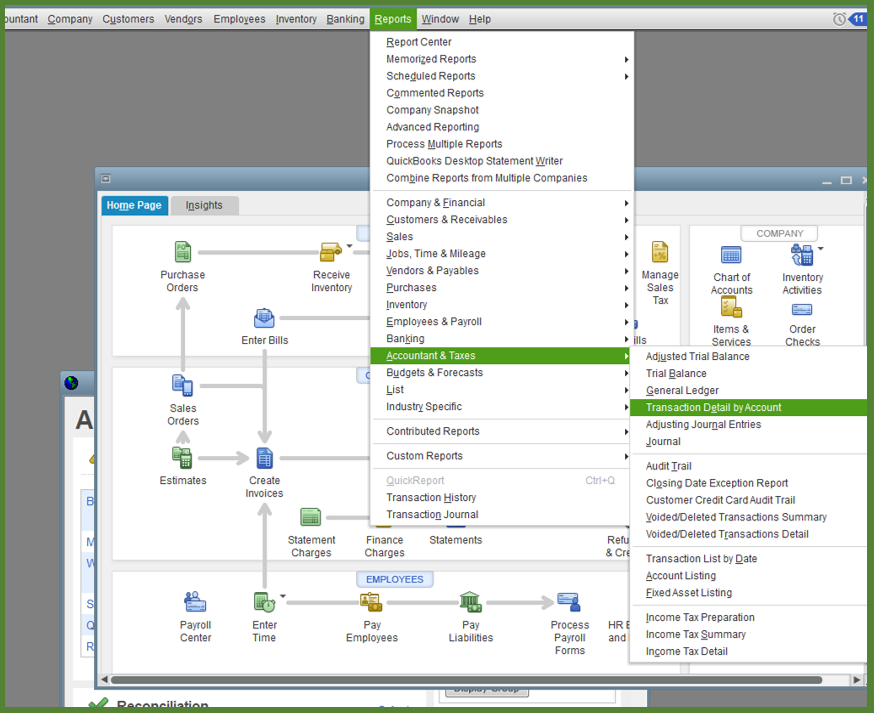Open the Company & Financial submenu
The height and width of the screenshot is (713, 874).
(x=502, y=202)
